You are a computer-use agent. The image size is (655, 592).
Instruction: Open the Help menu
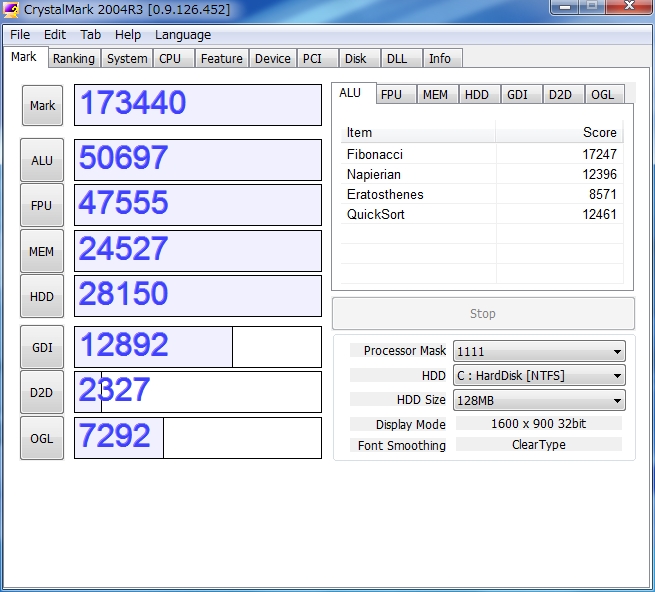point(128,35)
